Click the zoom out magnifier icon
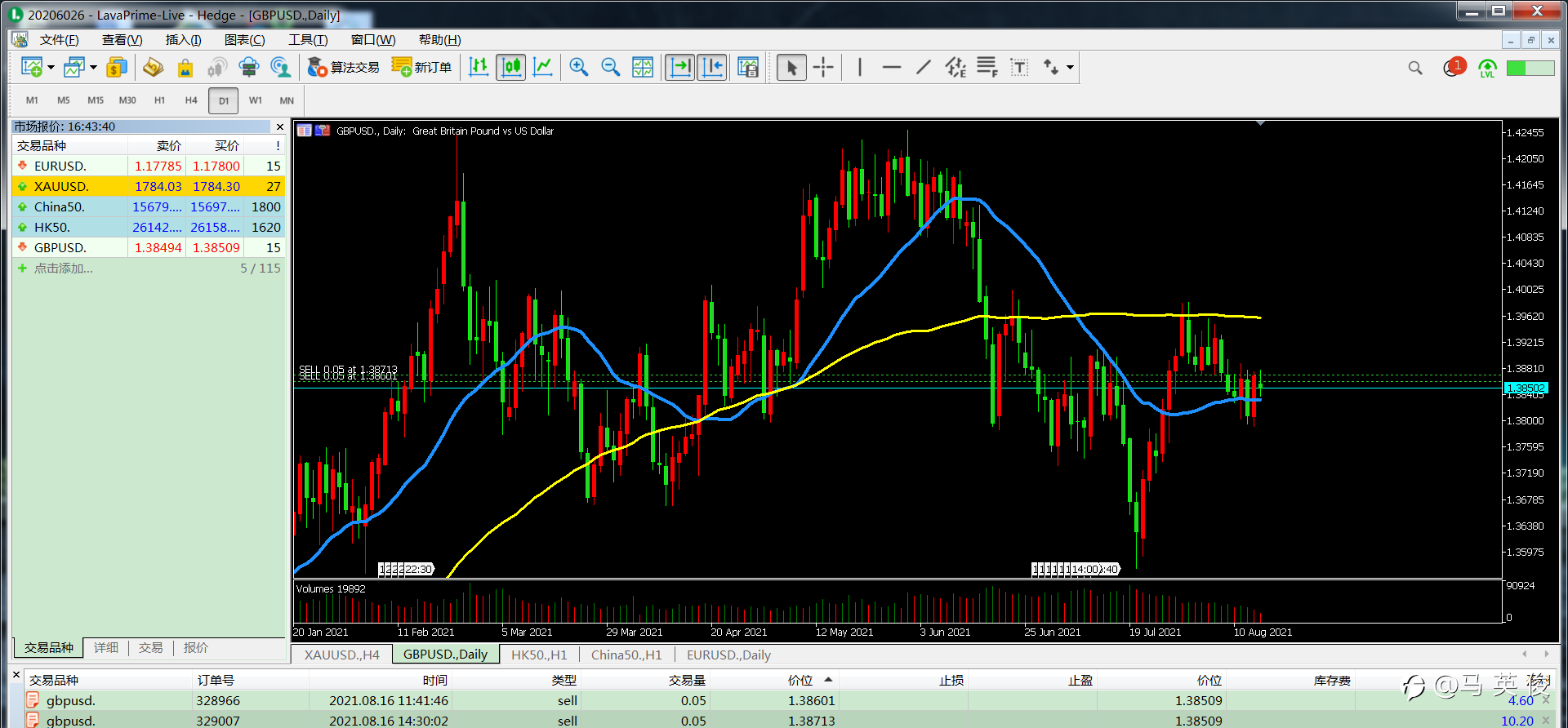This screenshot has height=728, width=1568. [x=610, y=68]
